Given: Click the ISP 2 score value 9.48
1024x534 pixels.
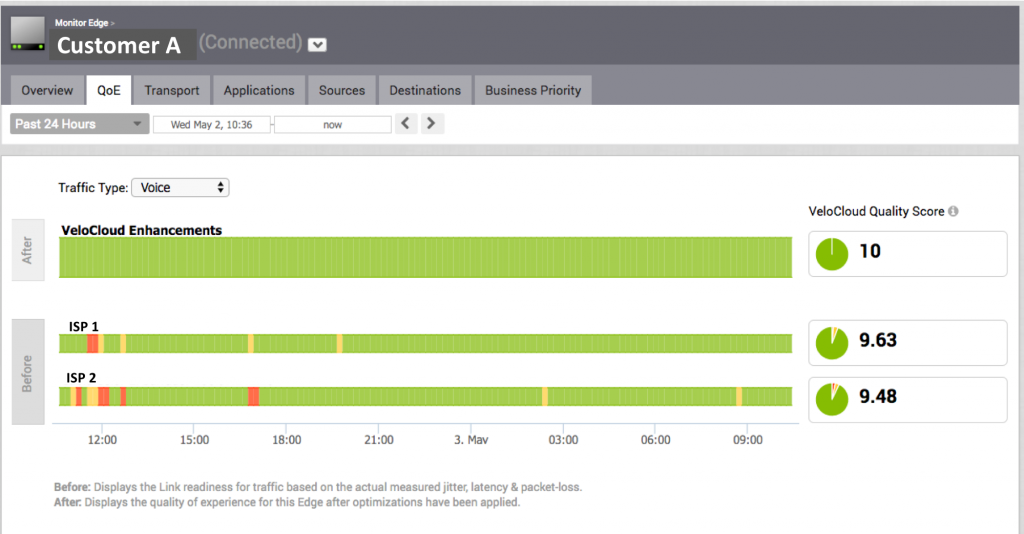Looking at the screenshot, I should click(x=878, y=396).
